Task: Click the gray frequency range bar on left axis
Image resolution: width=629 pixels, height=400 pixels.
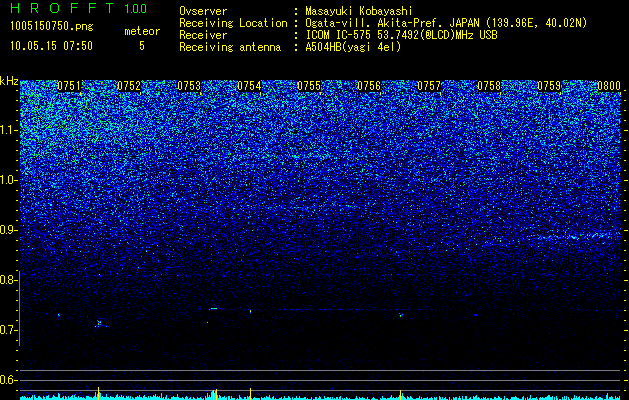Action: (19, 309)
